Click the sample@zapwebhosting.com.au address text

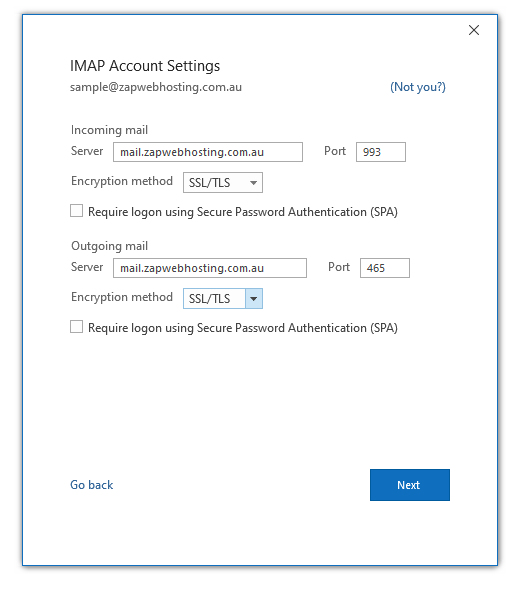[156, 87]
